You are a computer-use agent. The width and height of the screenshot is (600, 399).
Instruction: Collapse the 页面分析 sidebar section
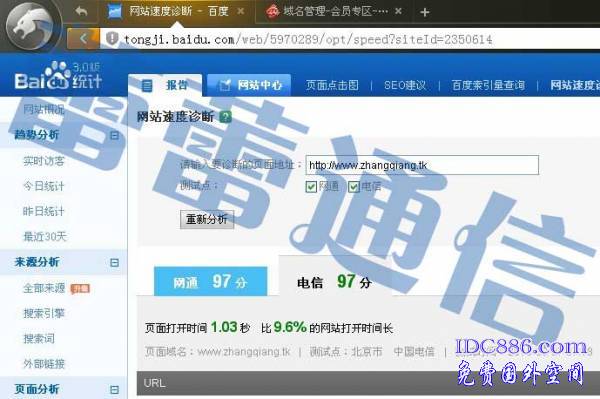click(x=114, y=389)
